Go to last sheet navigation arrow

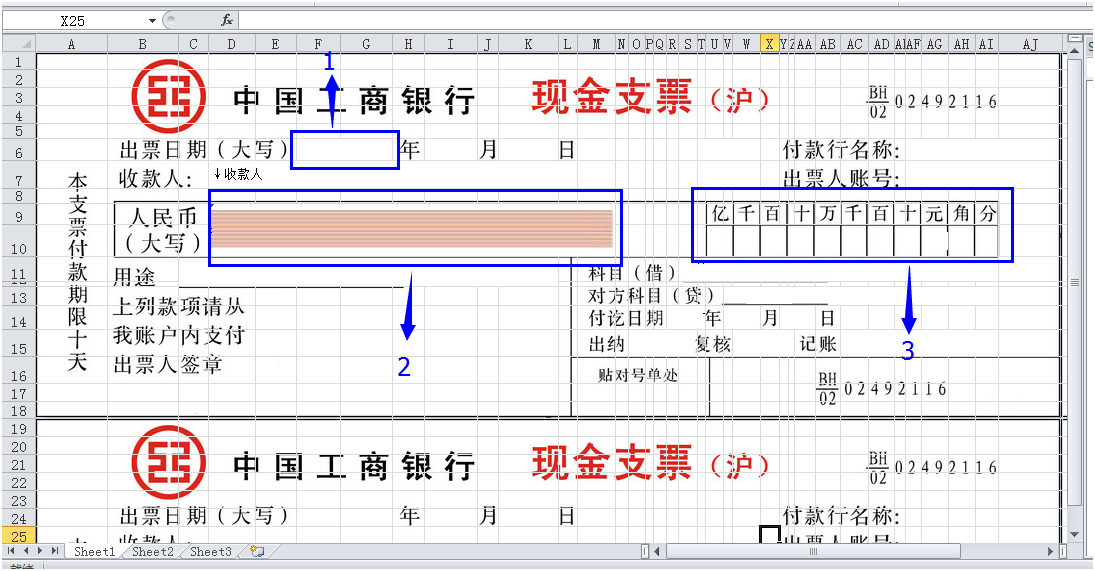pos(54,551)
